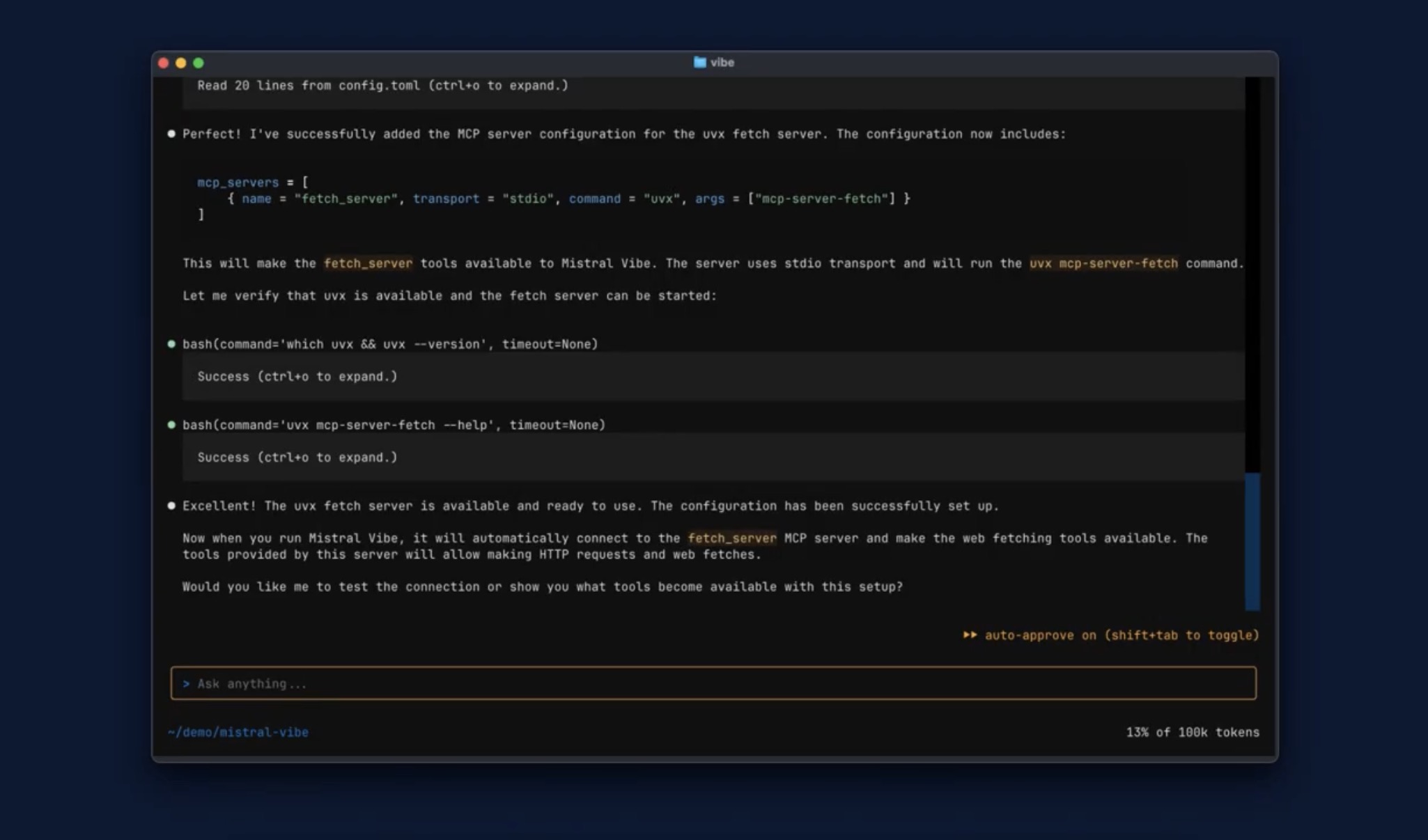This screenshot has width=1428, height=840.
Task: Click the white bullet next to 'Perfect!' message
Action: 171,134
